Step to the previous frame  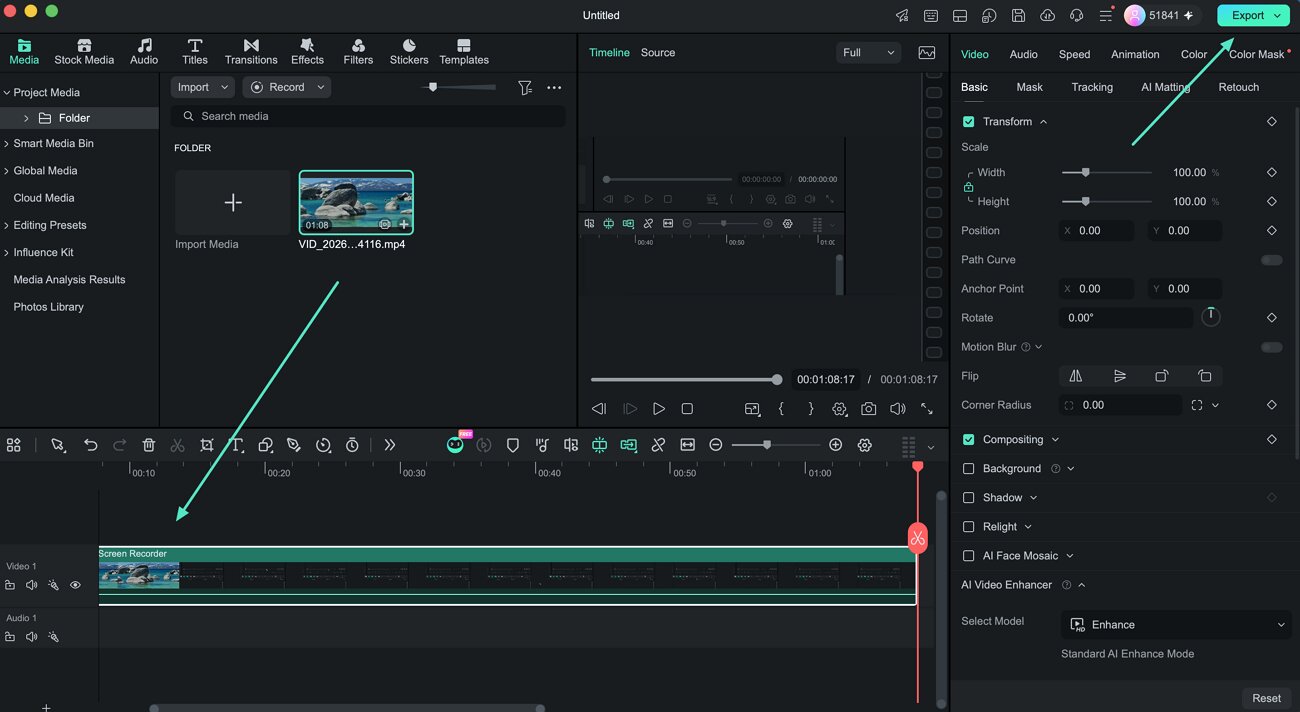599,409
